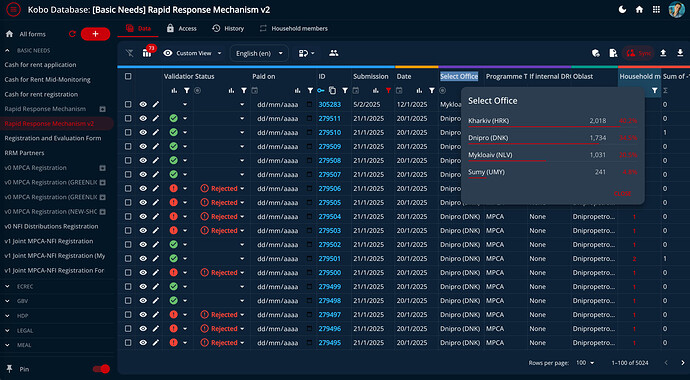Tick checkbox for row 279495

point(128,343)
